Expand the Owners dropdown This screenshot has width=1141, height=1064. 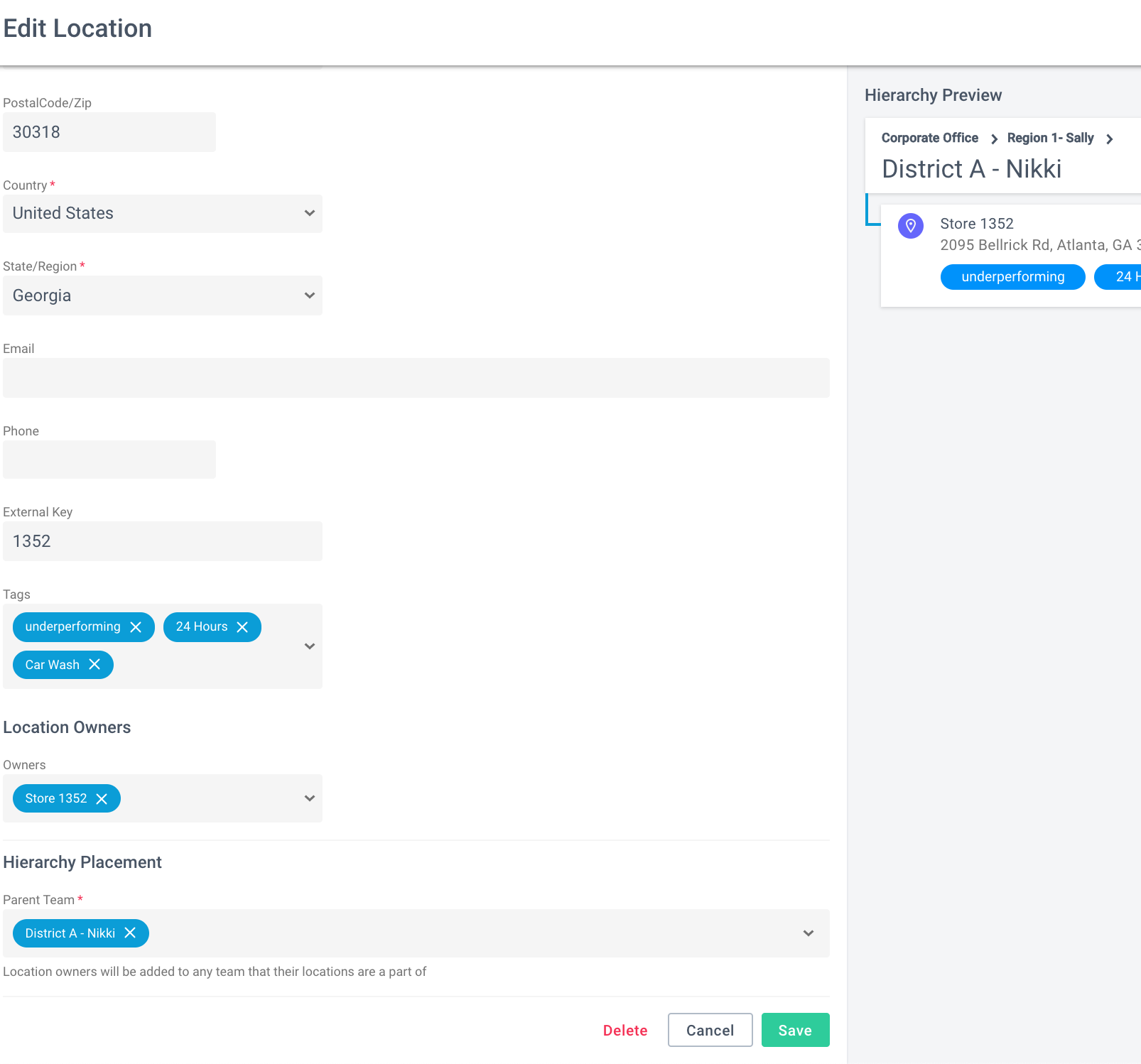(310, 798)
